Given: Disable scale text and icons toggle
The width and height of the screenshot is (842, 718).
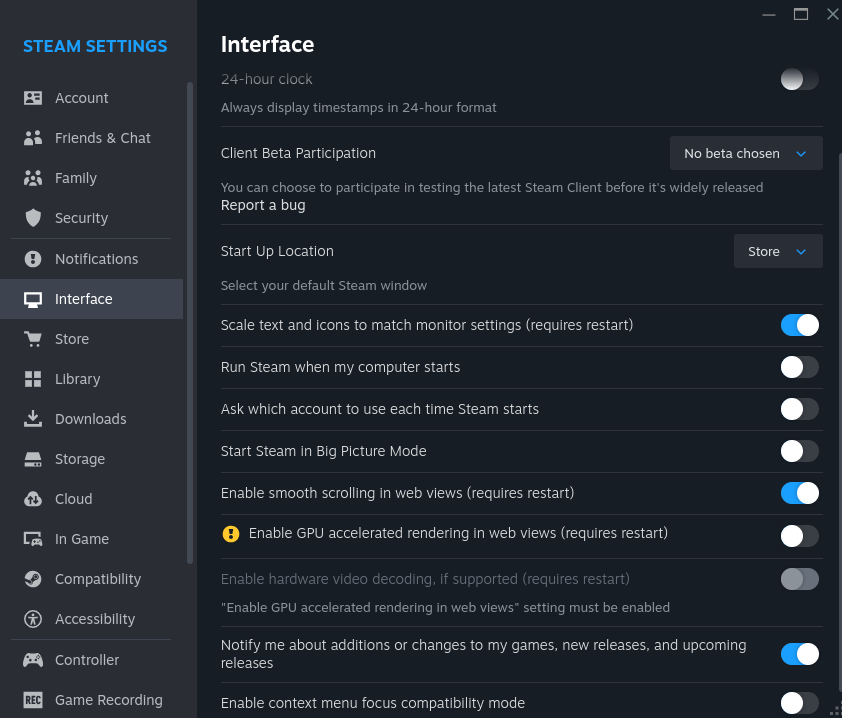Looking at the screenshot, I should coord(799,325).
